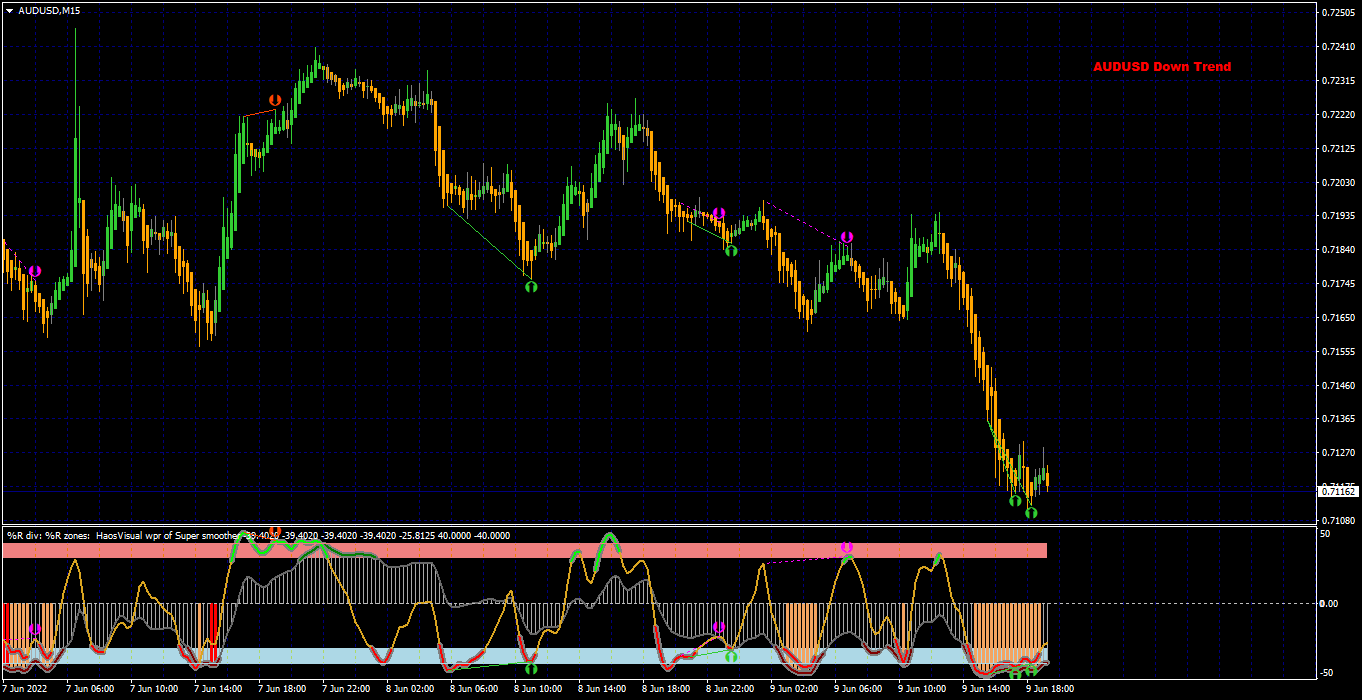
Task: Select the red down-arrow above 7 Jun 18:00 candles
Action: [x=275, y=100]
